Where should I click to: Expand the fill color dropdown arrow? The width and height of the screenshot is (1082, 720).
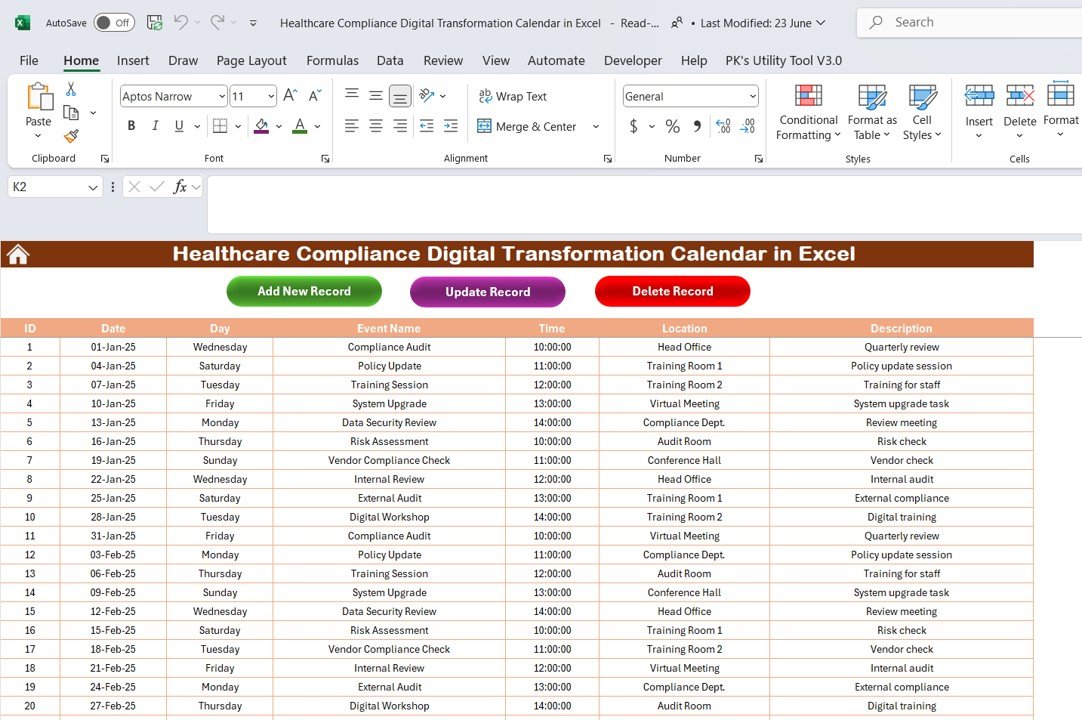tap(279, 126)
